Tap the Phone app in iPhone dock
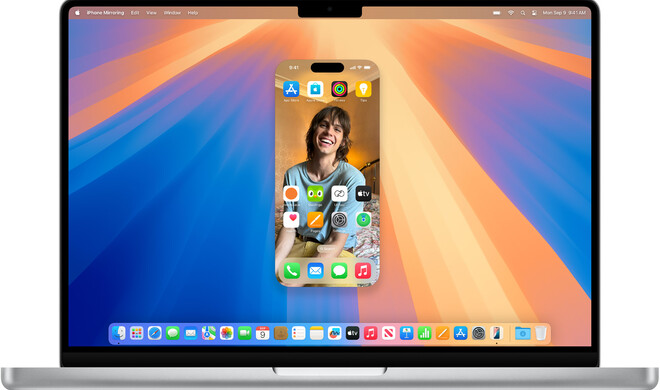The image size is (660, 390). tap(291, 271)
